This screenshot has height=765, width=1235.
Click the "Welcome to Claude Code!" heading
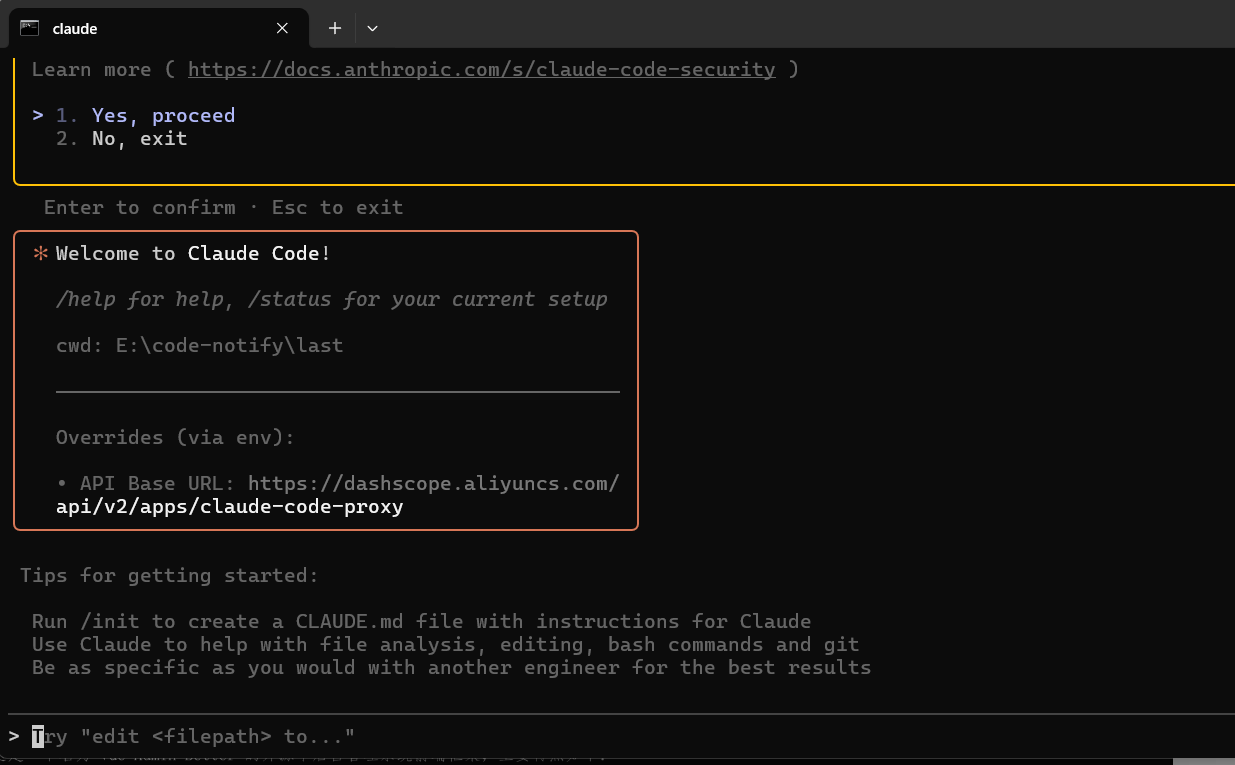tap(193, 253)
